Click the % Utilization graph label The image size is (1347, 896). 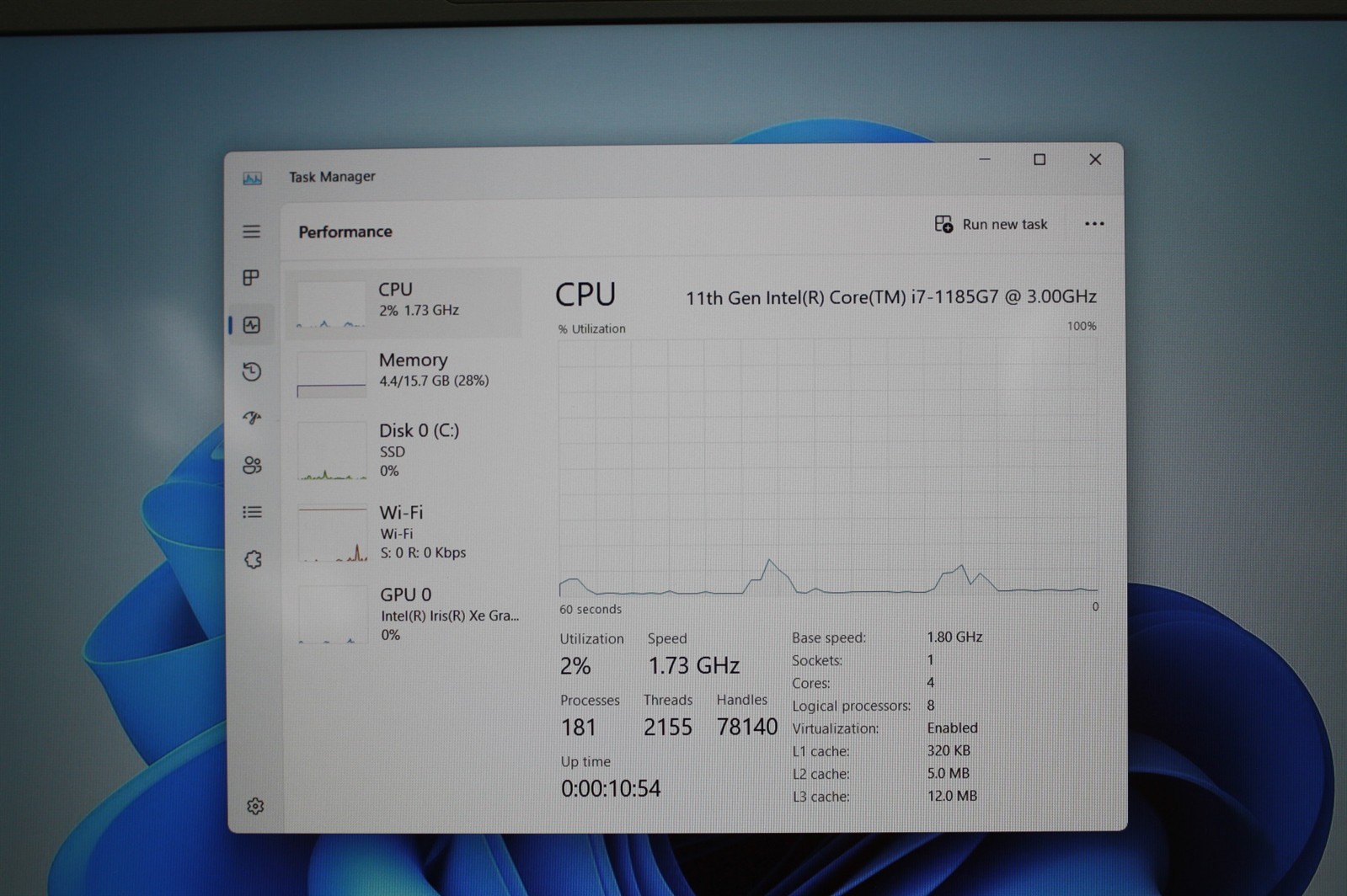point(592,328)
